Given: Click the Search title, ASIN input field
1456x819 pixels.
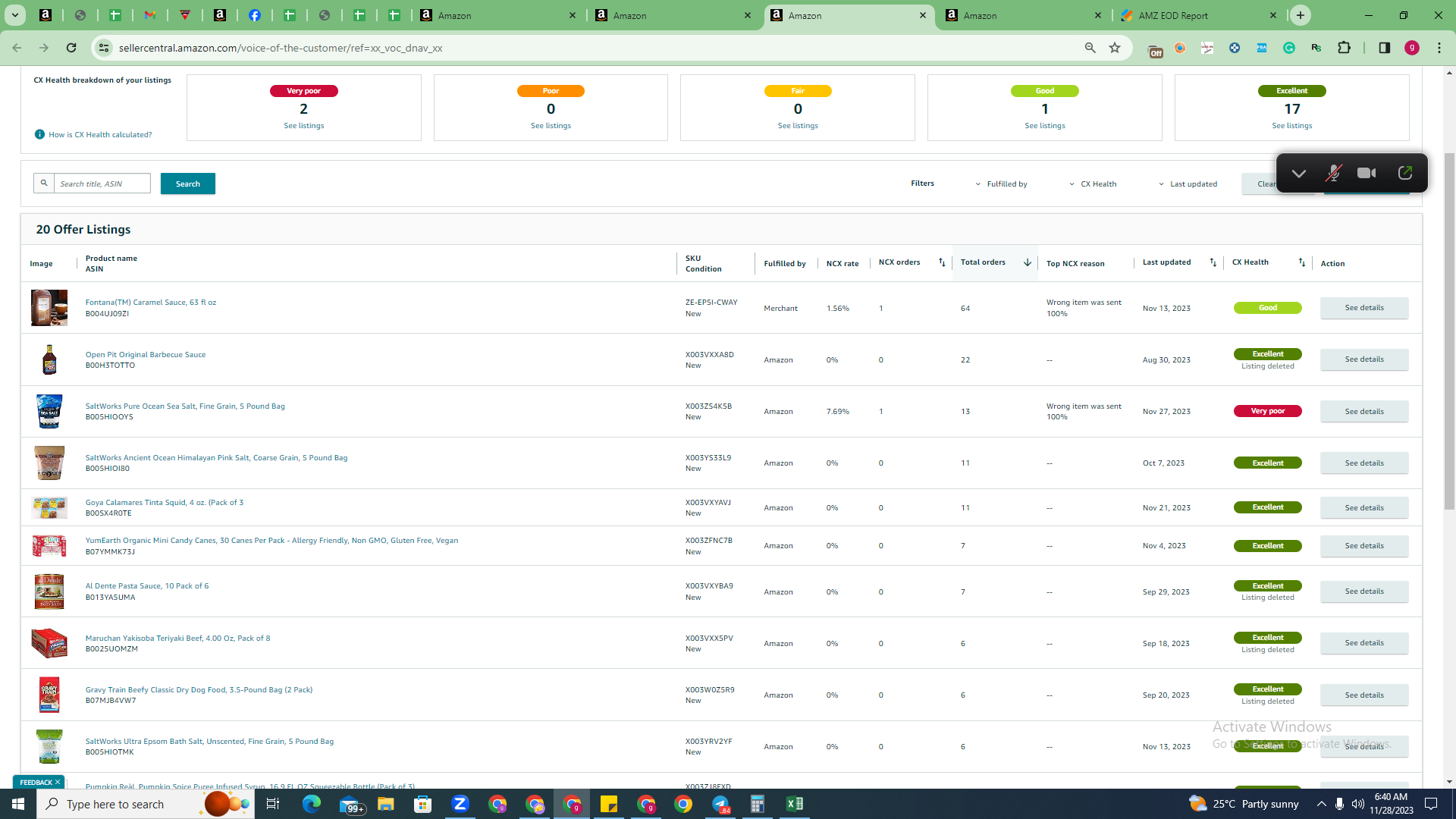Looking at the screenshot, I should point(102,184).
